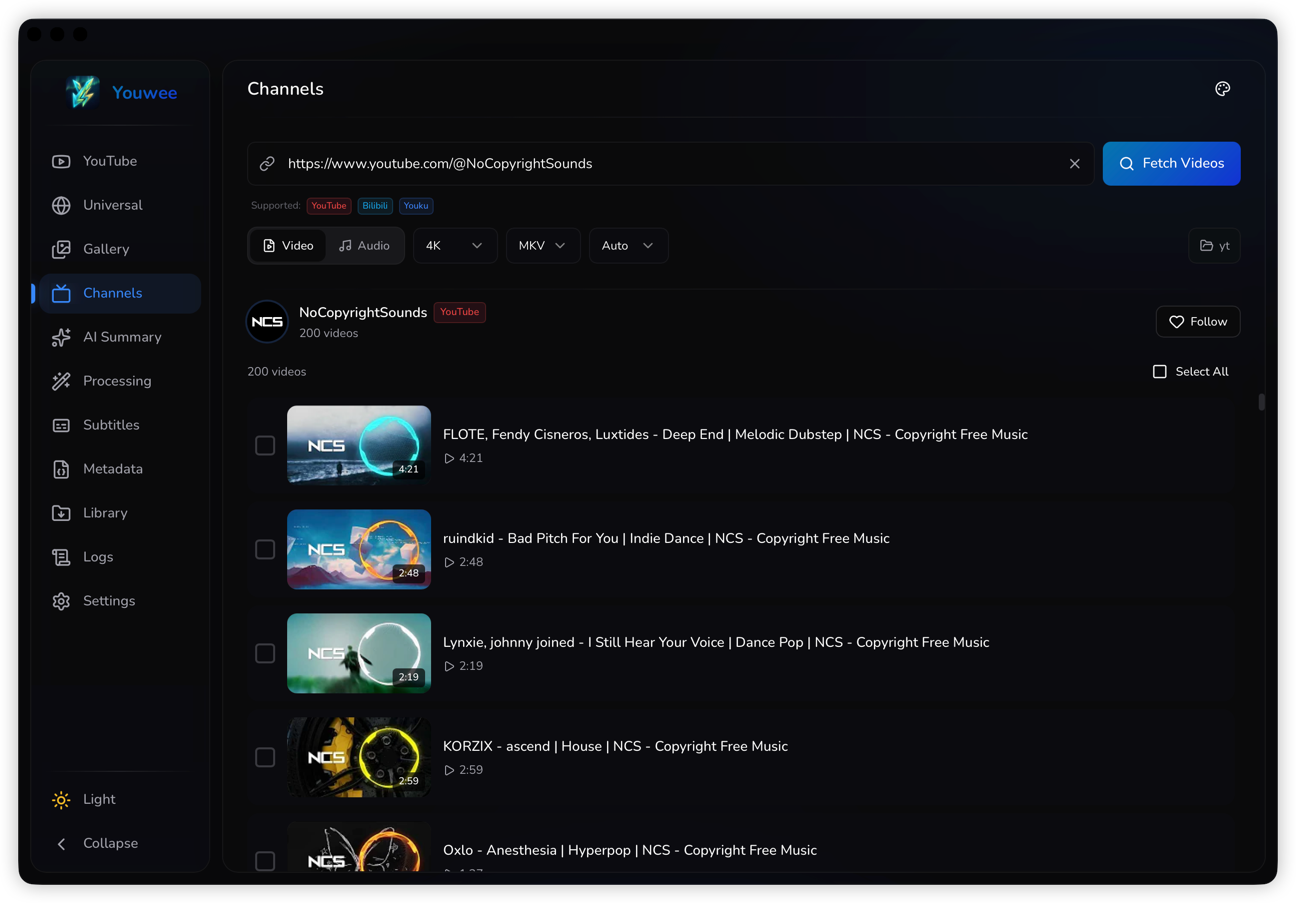Click the YouTube play icon in sidebar
Viewport: 1296px width, 903px height.
(x=61, y=161)
